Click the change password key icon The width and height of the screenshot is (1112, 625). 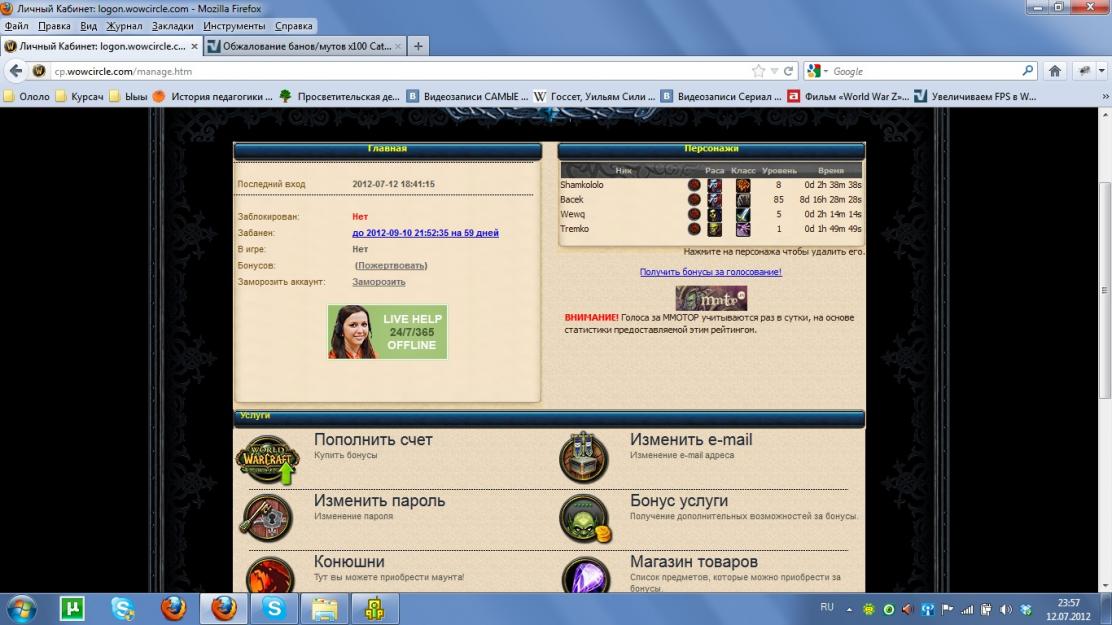[267, 518]
